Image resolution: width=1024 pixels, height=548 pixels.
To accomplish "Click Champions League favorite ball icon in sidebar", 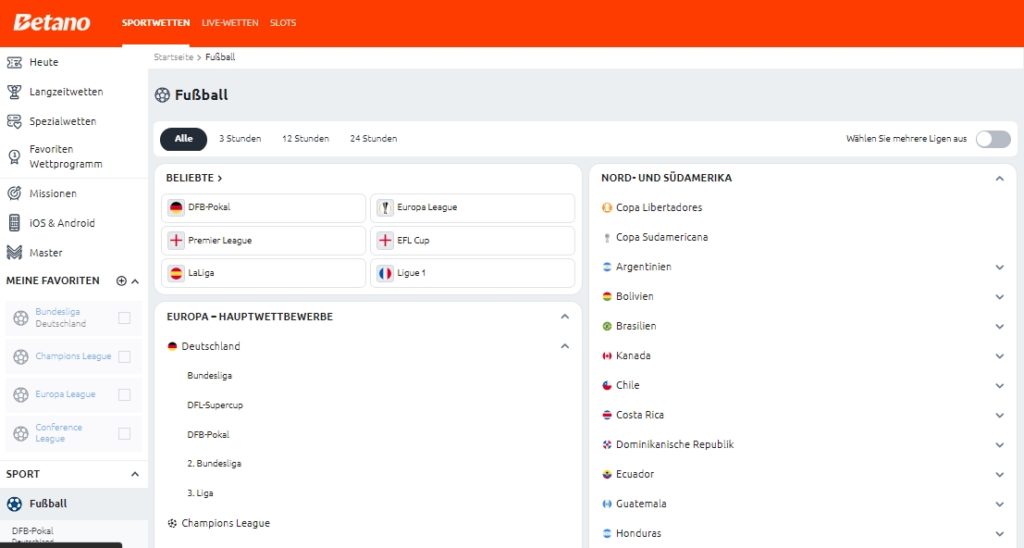I will [21, 357].
